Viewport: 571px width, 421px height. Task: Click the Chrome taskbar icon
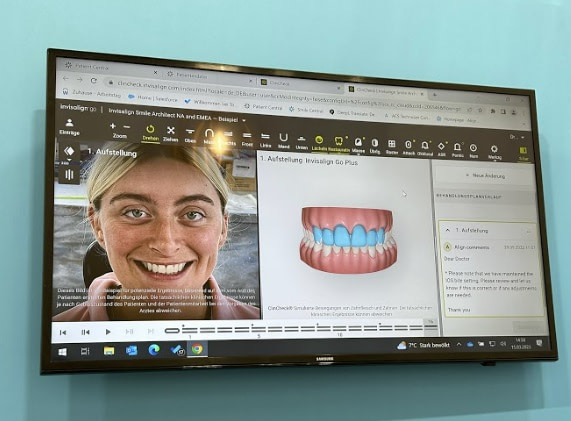[x=197, y=349]
